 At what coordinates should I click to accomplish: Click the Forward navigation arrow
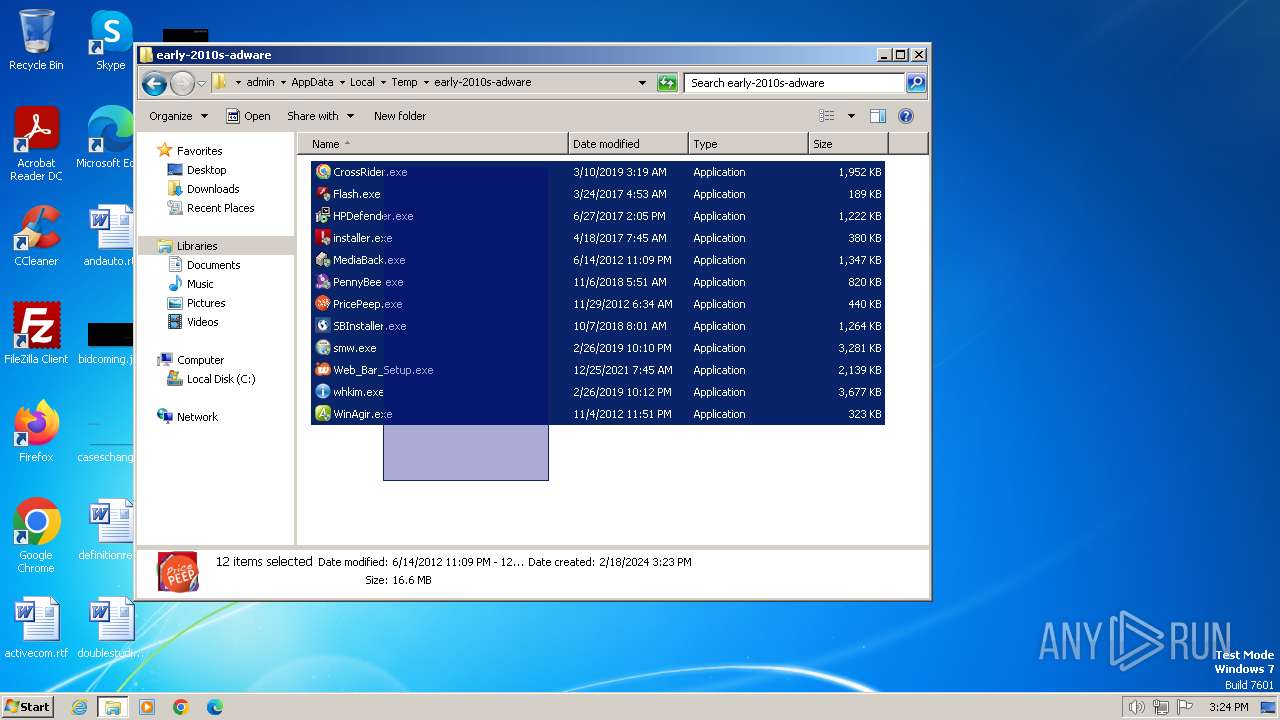pos(182,83)
